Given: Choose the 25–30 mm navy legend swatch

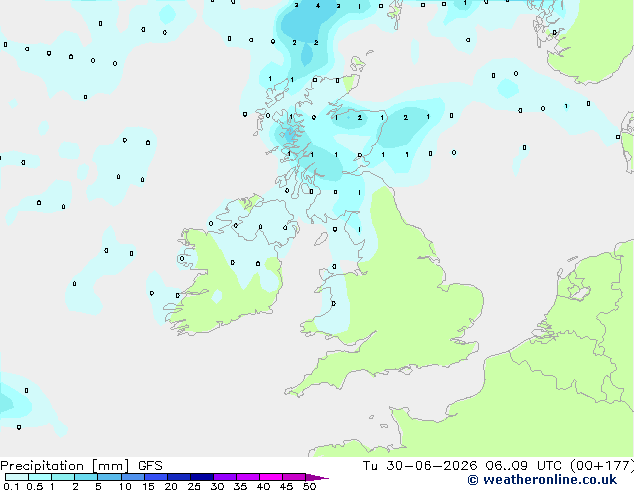Looking at the screenshot, I should pyautogui.click(x=202, y=477).
